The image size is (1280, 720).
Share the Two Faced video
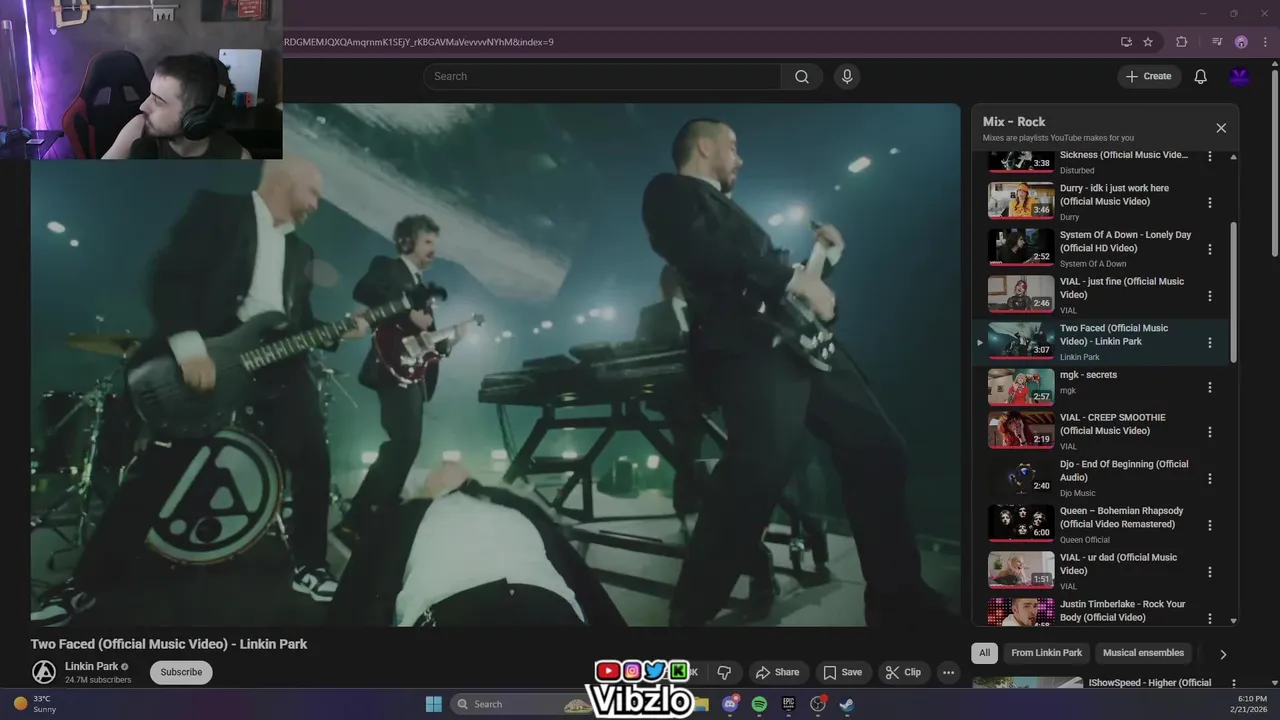coord(777,672)
